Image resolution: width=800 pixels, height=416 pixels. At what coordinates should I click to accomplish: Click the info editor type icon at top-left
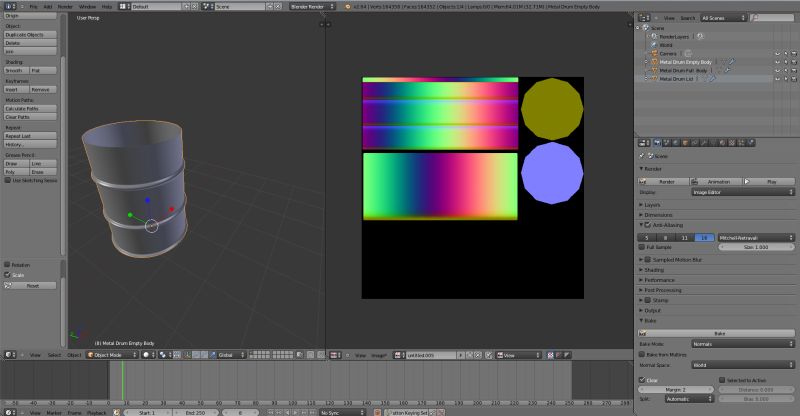click(10, 7)
